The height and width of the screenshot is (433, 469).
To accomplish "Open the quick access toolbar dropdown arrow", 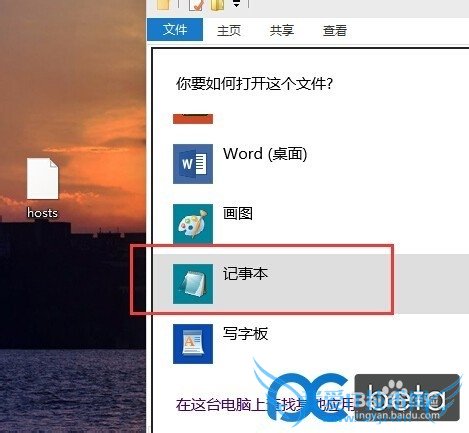I will [x=236, y=4].
